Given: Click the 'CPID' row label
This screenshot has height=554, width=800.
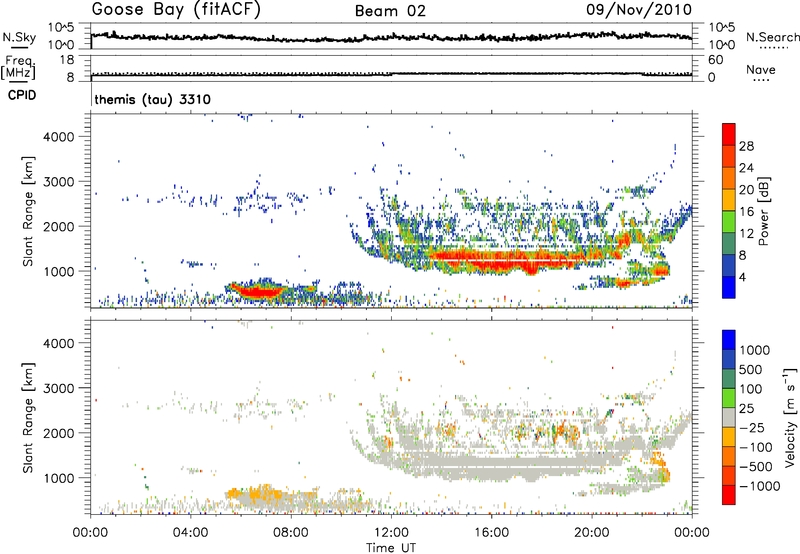Looking at the screenshot, I should pyautogui.click(x=22, y=95).
